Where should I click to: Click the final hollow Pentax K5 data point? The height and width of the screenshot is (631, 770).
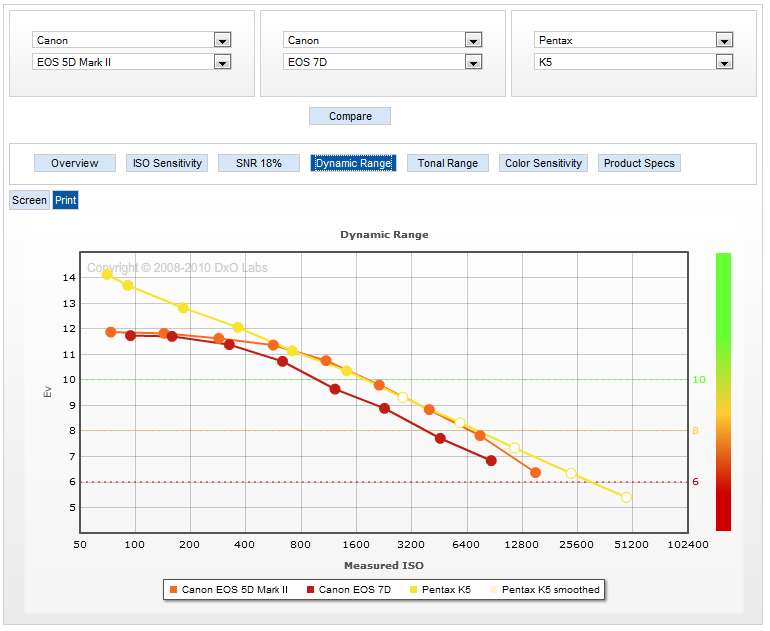(x=626, y=497)
